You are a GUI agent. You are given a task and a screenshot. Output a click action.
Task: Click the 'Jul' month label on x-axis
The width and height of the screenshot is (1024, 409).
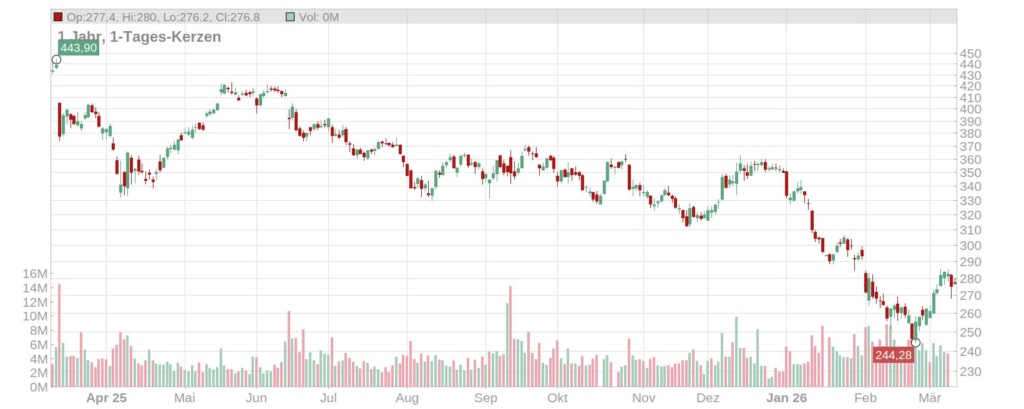(x=328, y=397)
